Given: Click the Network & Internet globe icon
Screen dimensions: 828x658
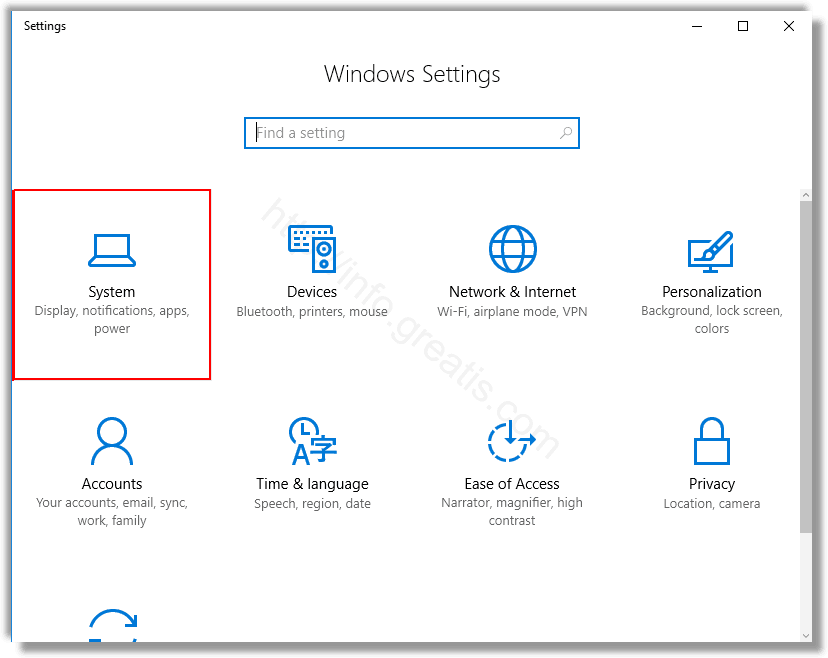Looking at the screenshot, I should click(512, 249).
